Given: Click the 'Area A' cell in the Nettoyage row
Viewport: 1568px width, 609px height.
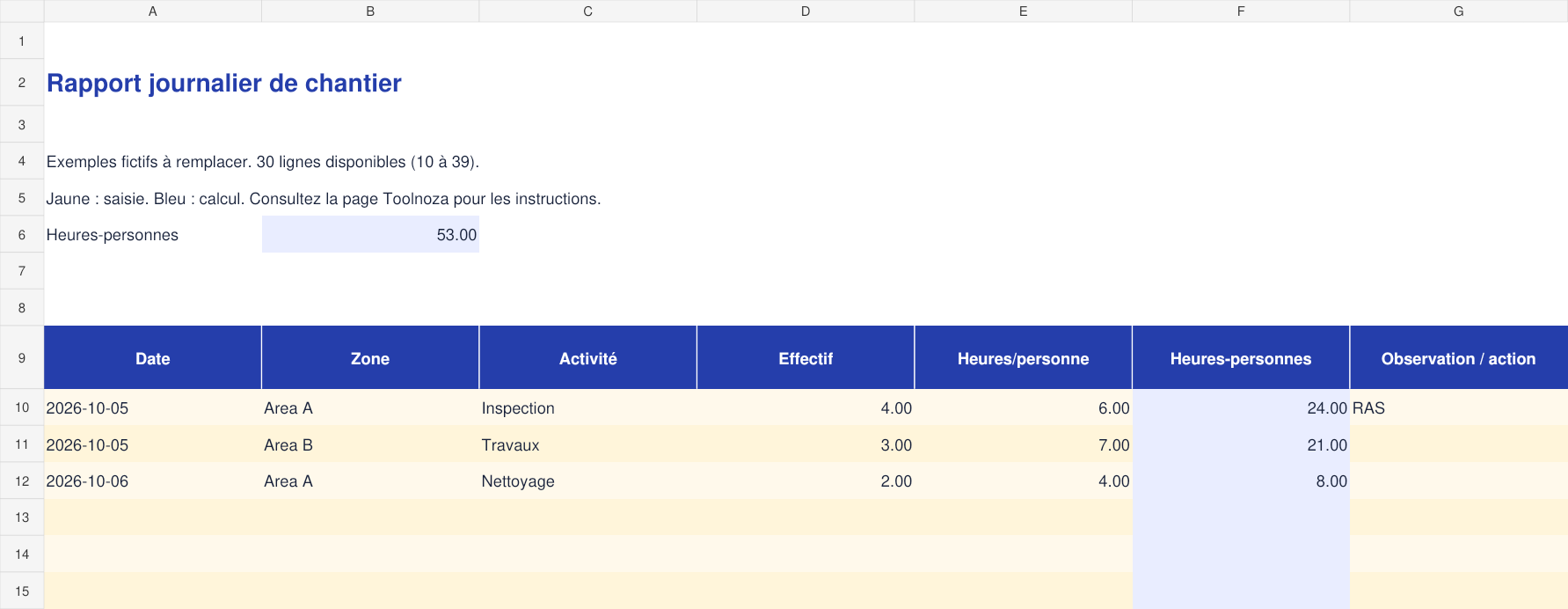Looking at the screenshot, I should pos(370,481).
